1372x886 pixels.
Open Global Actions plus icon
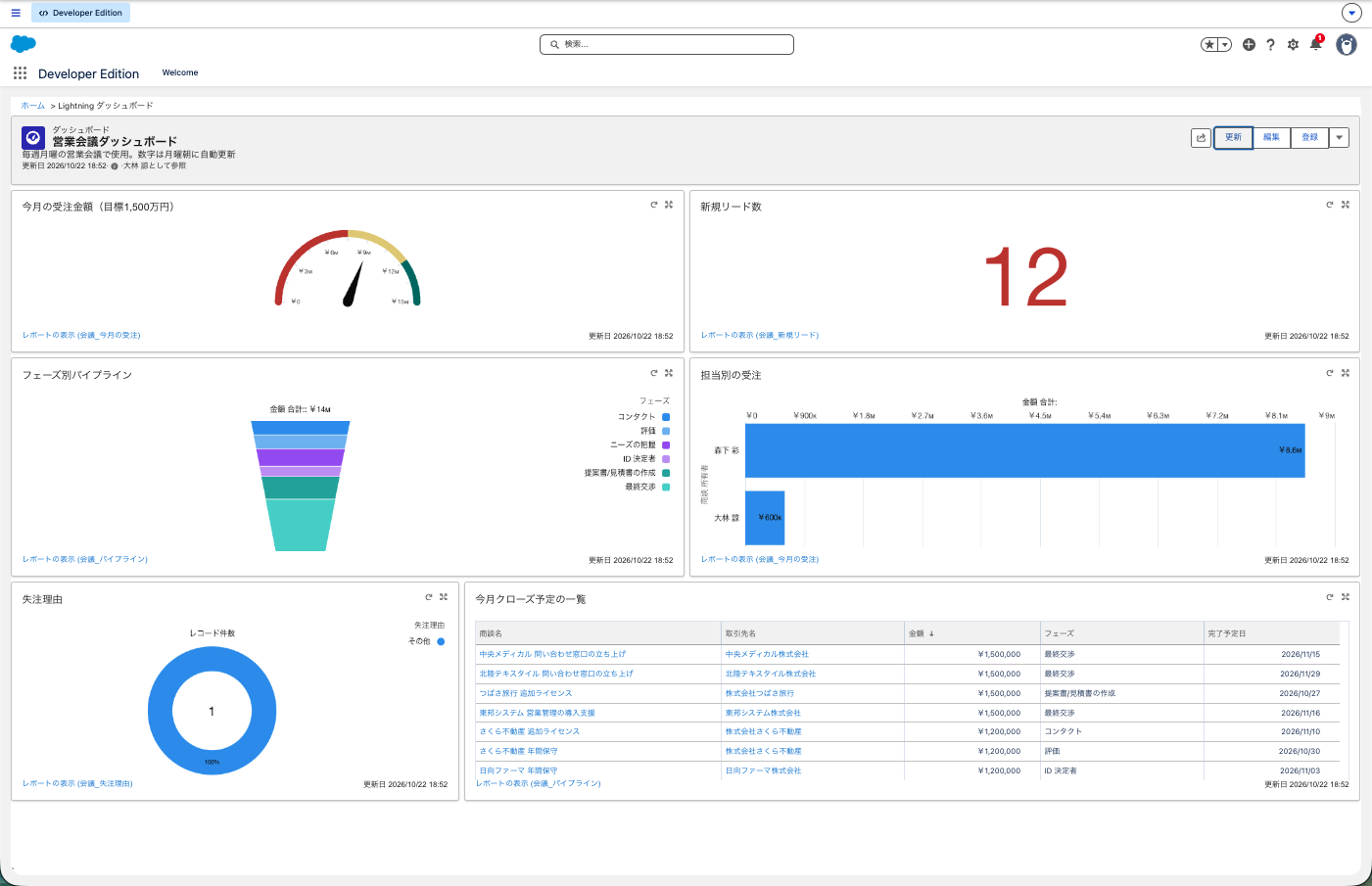click(1249, 44)
